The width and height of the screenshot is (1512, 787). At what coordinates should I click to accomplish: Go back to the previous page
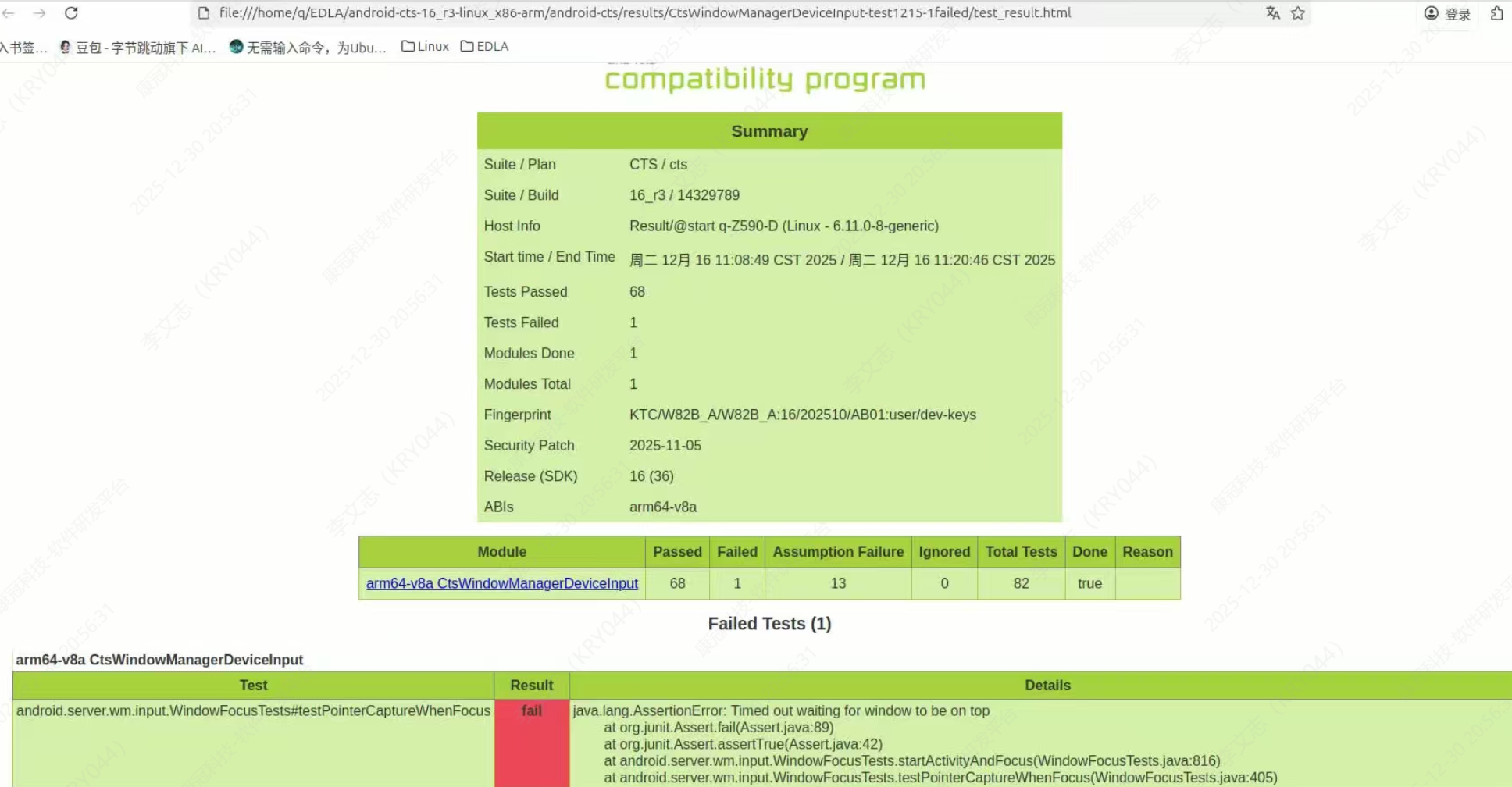click(x=8, y=13)
